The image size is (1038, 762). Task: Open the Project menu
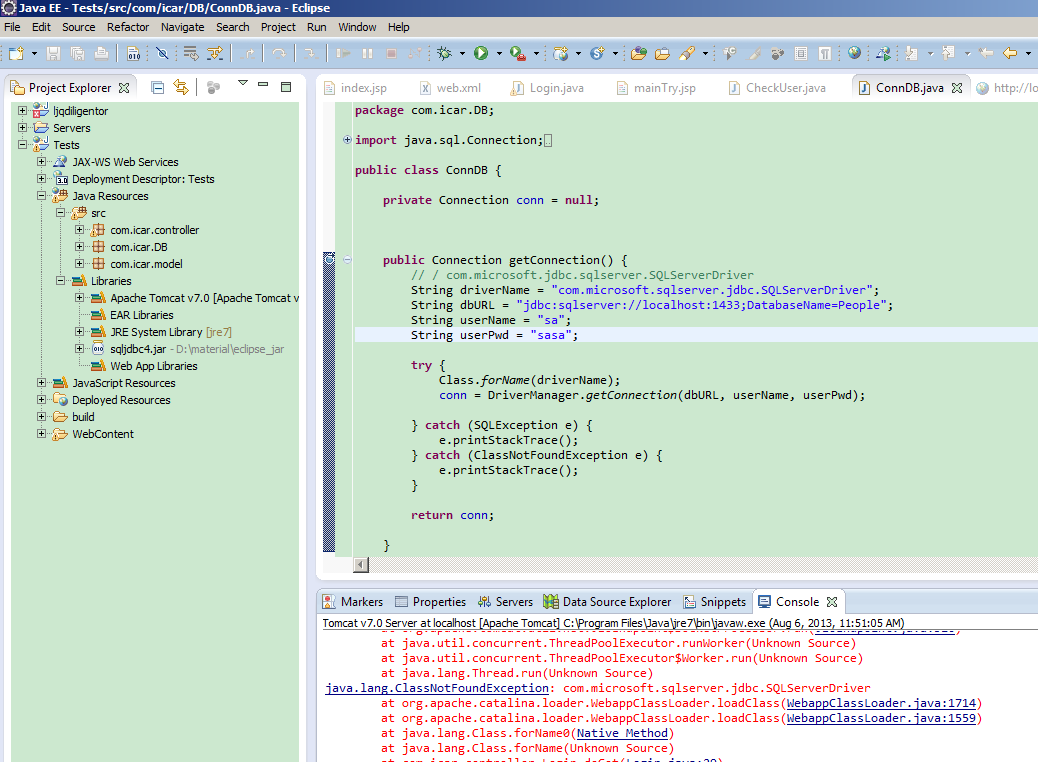click(278, 27)
